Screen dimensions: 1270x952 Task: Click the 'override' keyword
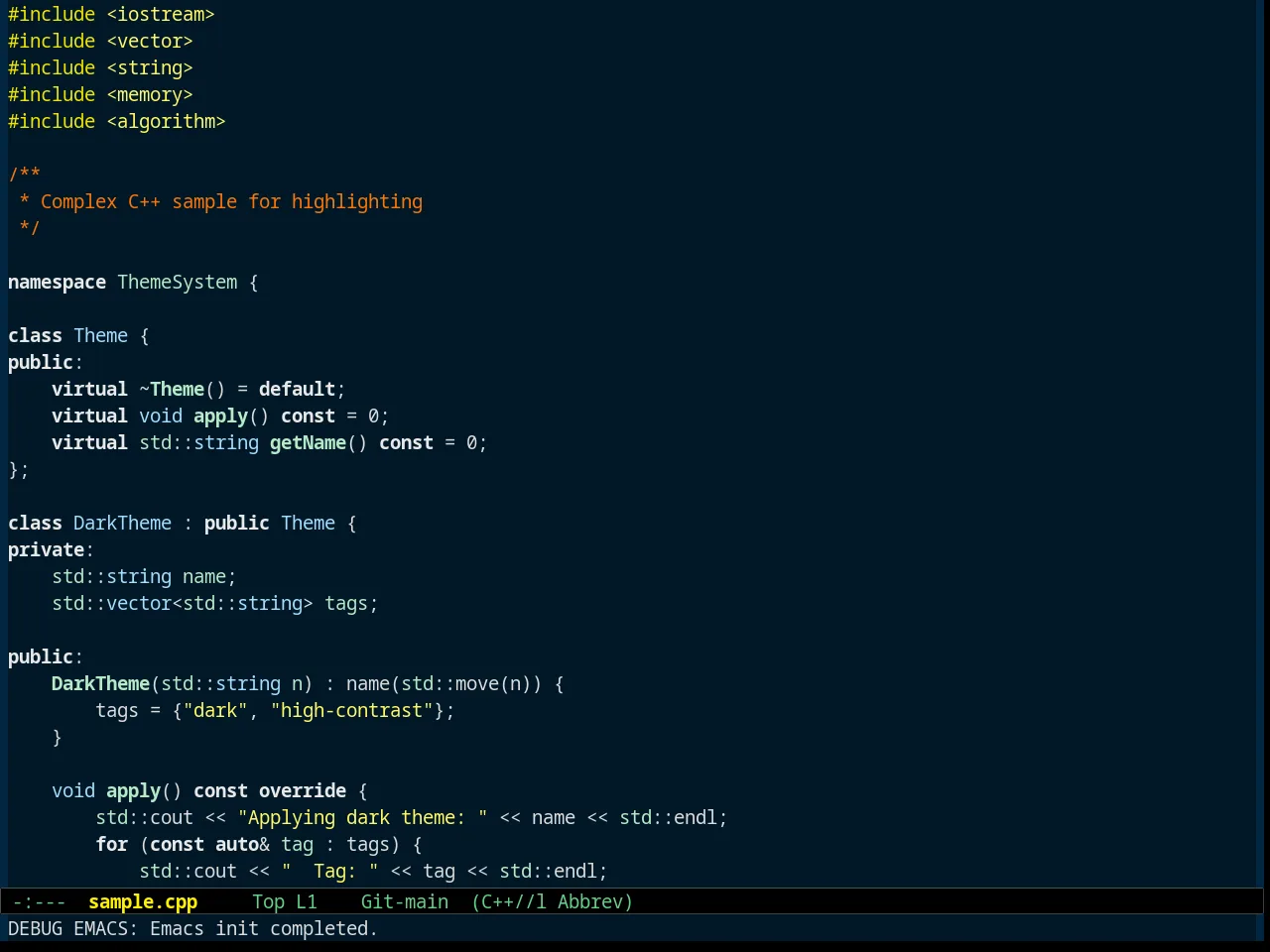tap(303, 790)
